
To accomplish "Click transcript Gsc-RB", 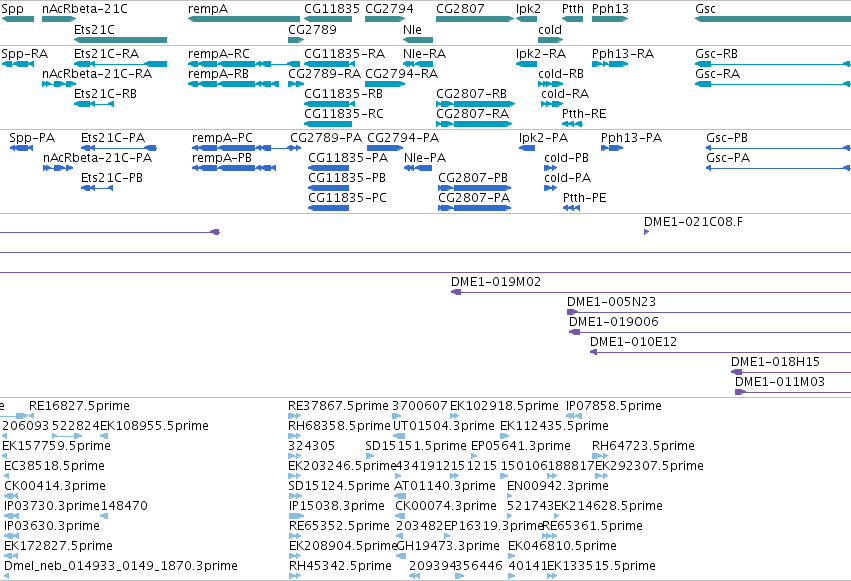I will [773, 64].
